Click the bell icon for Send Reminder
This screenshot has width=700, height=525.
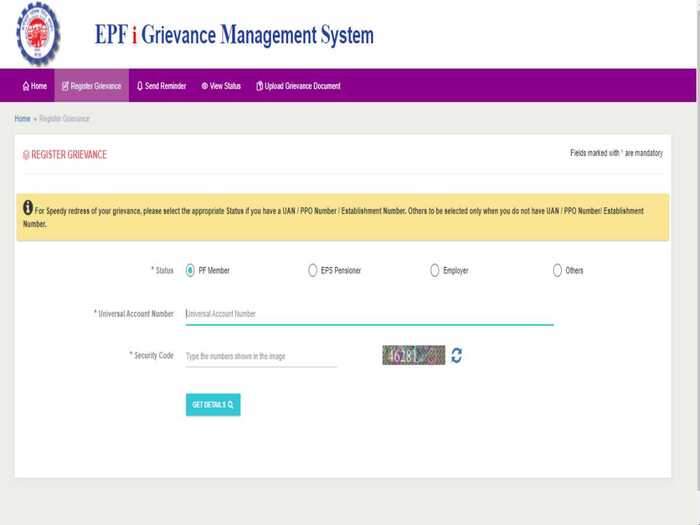(140, 86)
